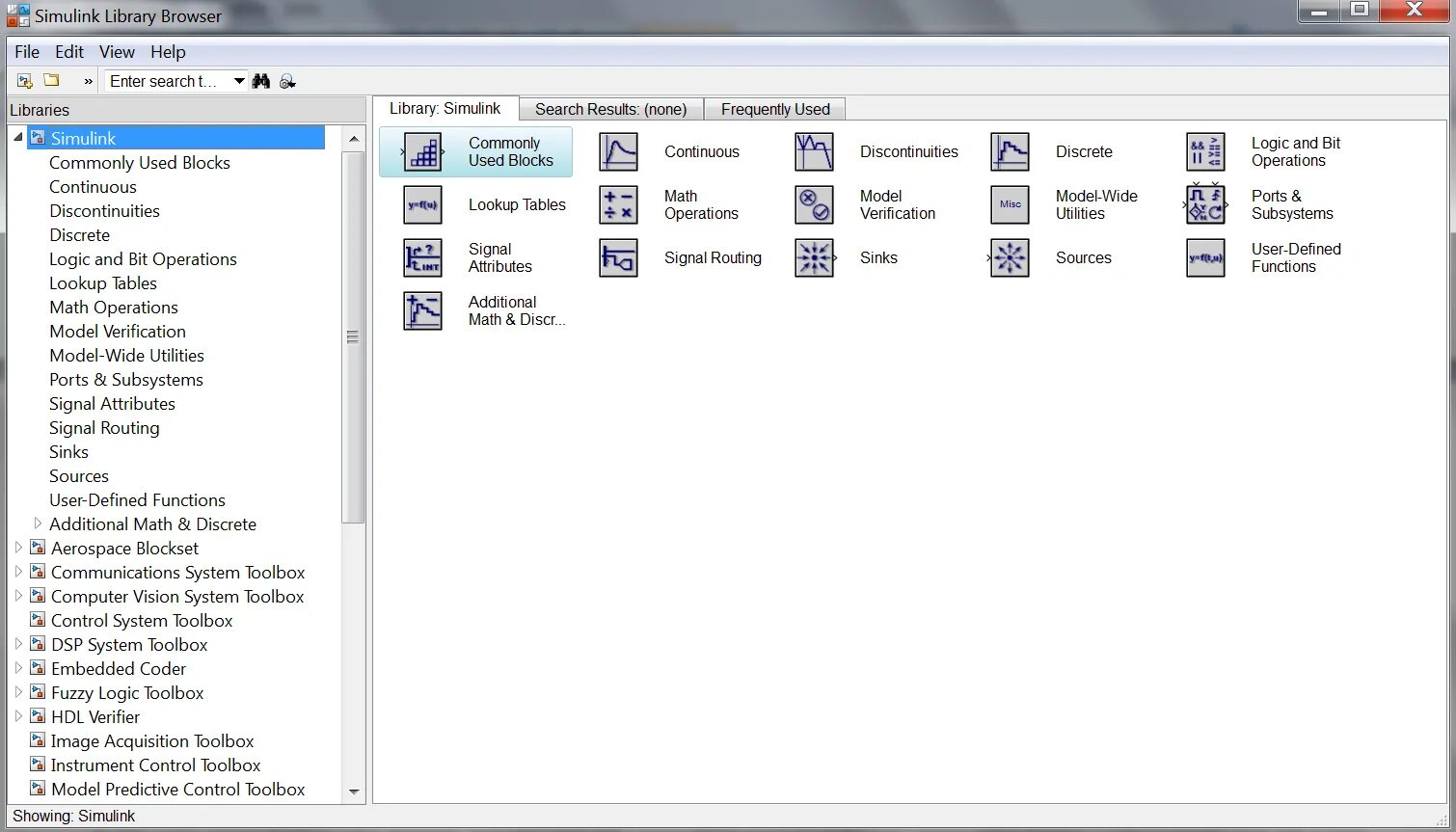This screenshot has height=832, width=1456.
Task: Open the Edit menu
Action: 69,52
